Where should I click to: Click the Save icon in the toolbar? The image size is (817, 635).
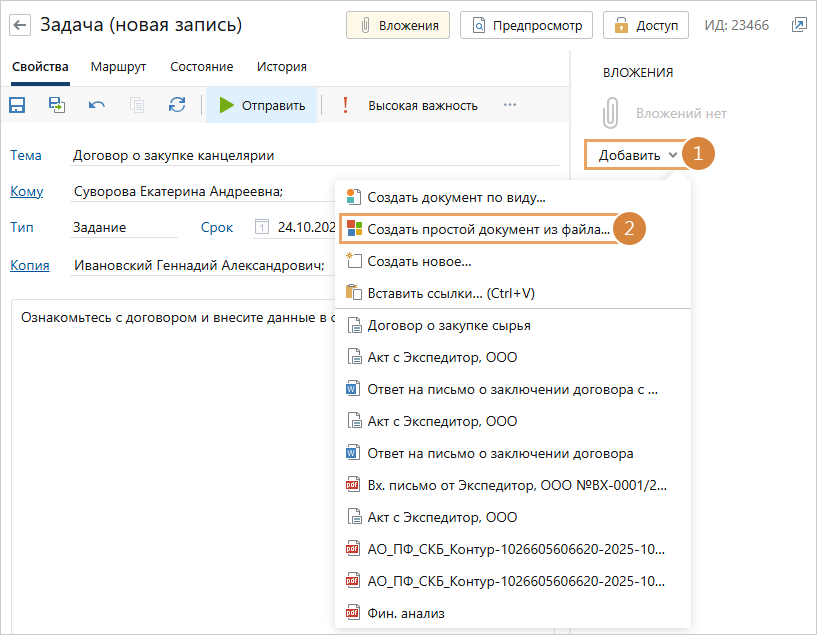pyautogui.click(x=18, y=105)
